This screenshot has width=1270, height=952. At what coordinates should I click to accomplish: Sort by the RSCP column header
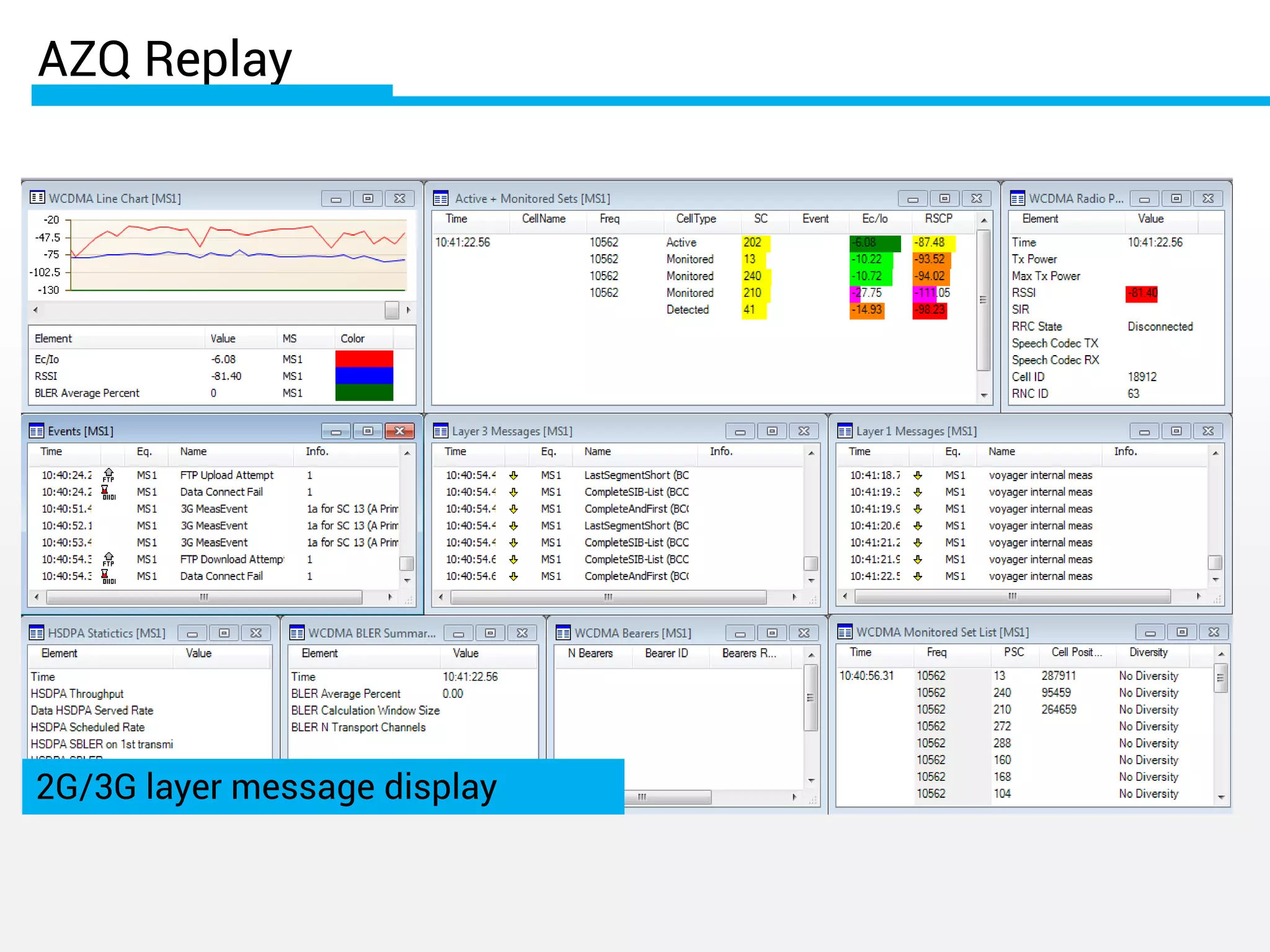click(938, 219)
